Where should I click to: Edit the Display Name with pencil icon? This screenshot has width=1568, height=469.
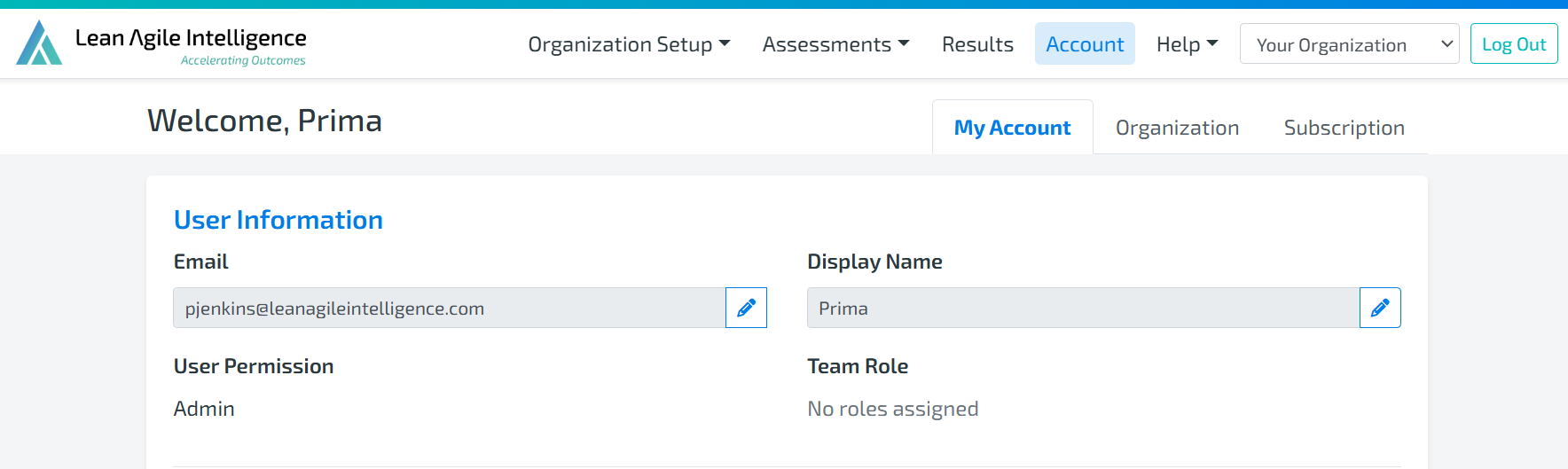point(1380,308)
